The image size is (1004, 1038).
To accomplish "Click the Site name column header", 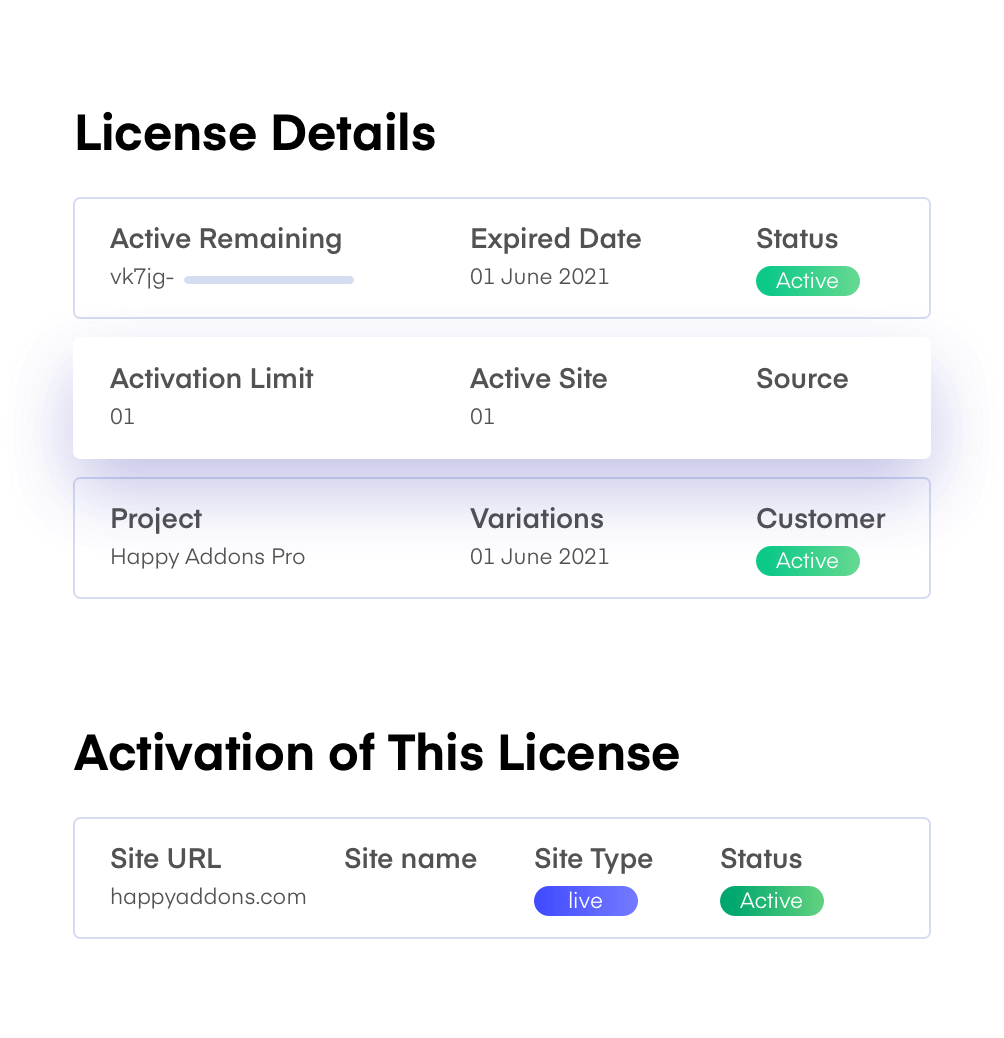I will point(410,859).
